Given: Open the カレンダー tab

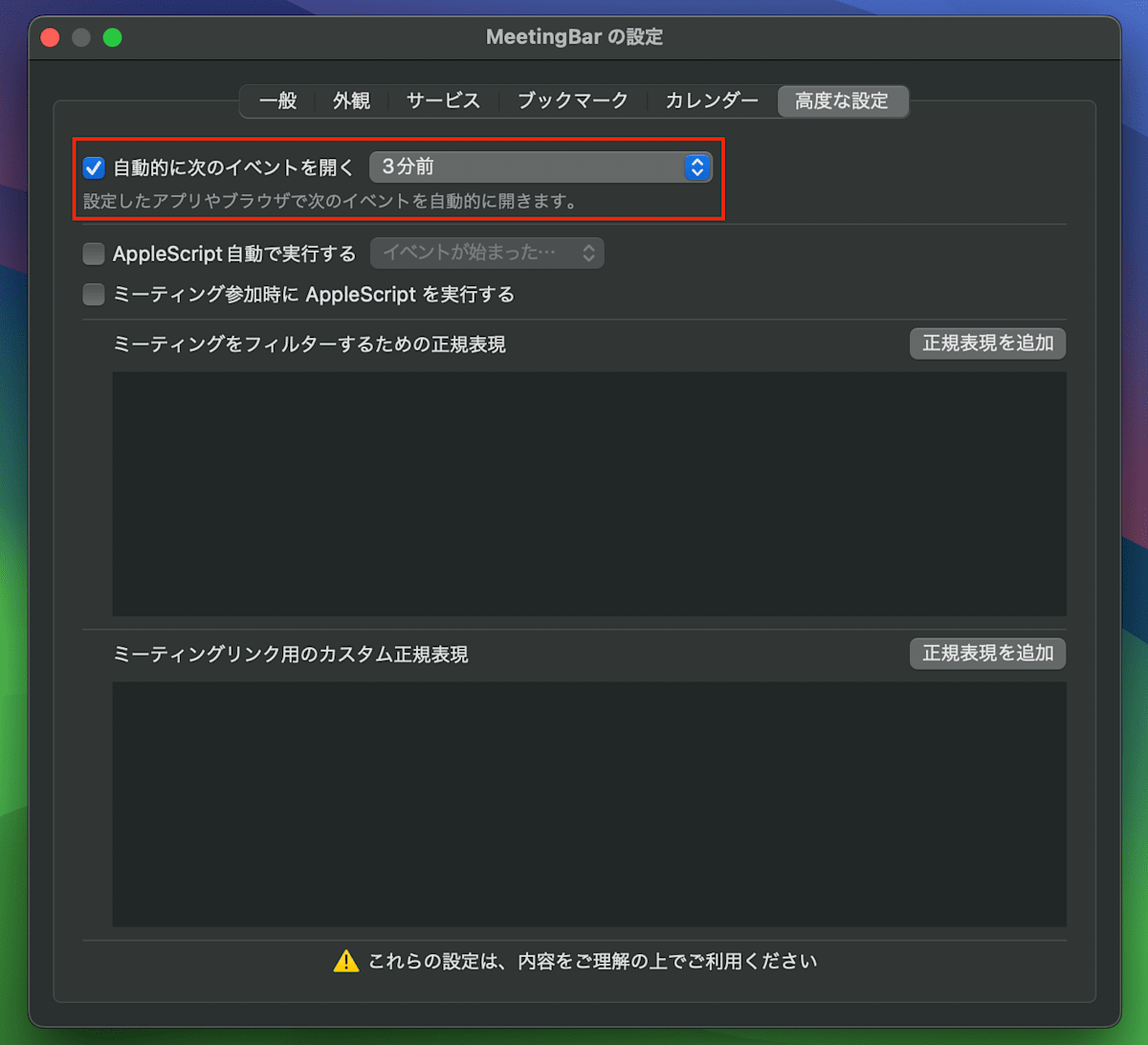Looking at the screenshot, I should coord(713,101).
